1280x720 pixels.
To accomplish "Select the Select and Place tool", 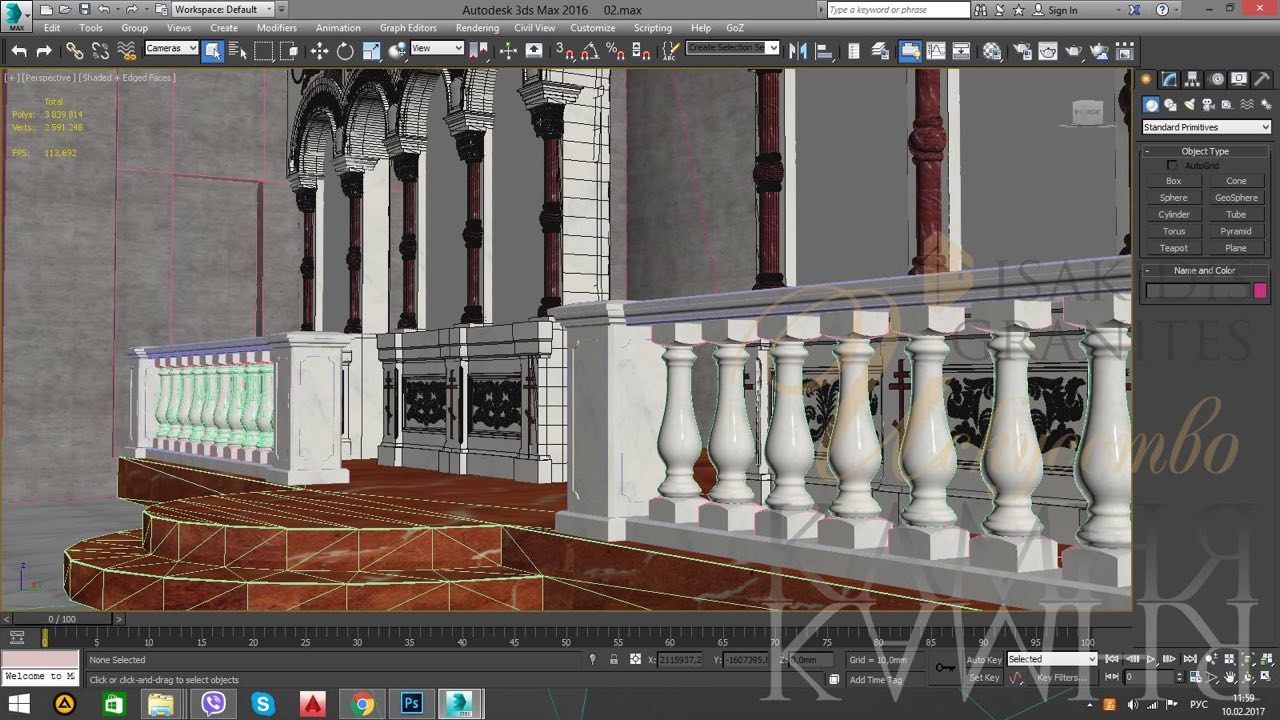I will point(397,51).
